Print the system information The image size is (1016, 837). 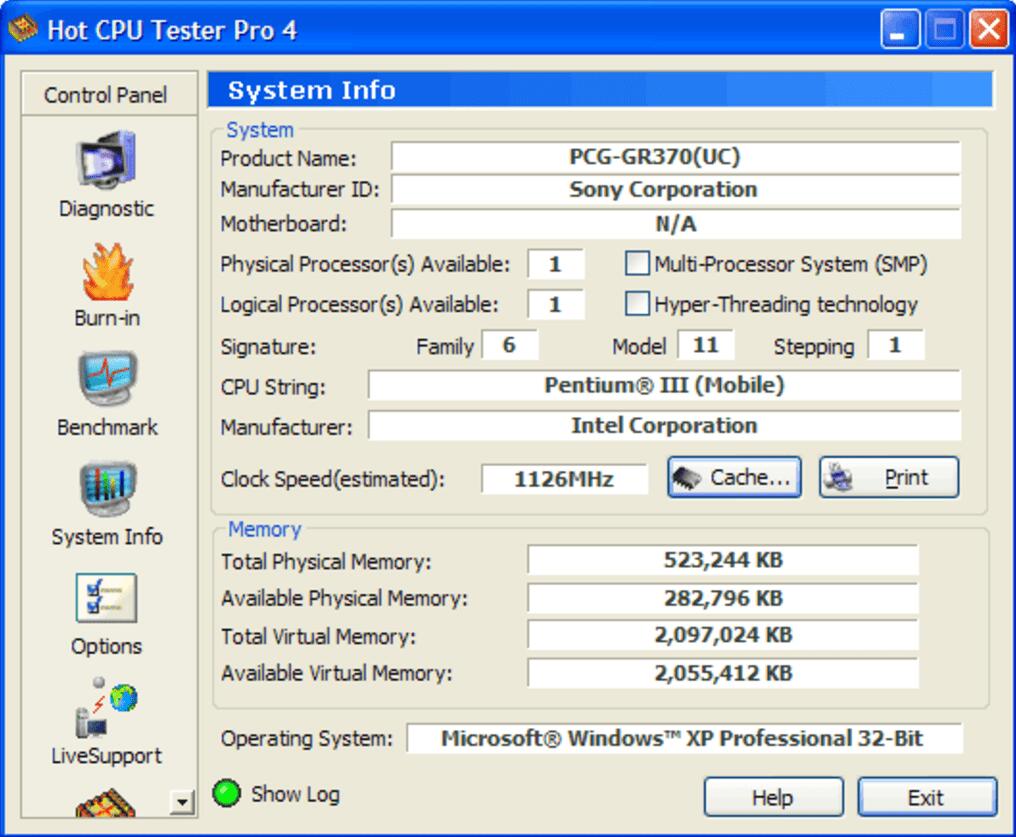point(888,478)
